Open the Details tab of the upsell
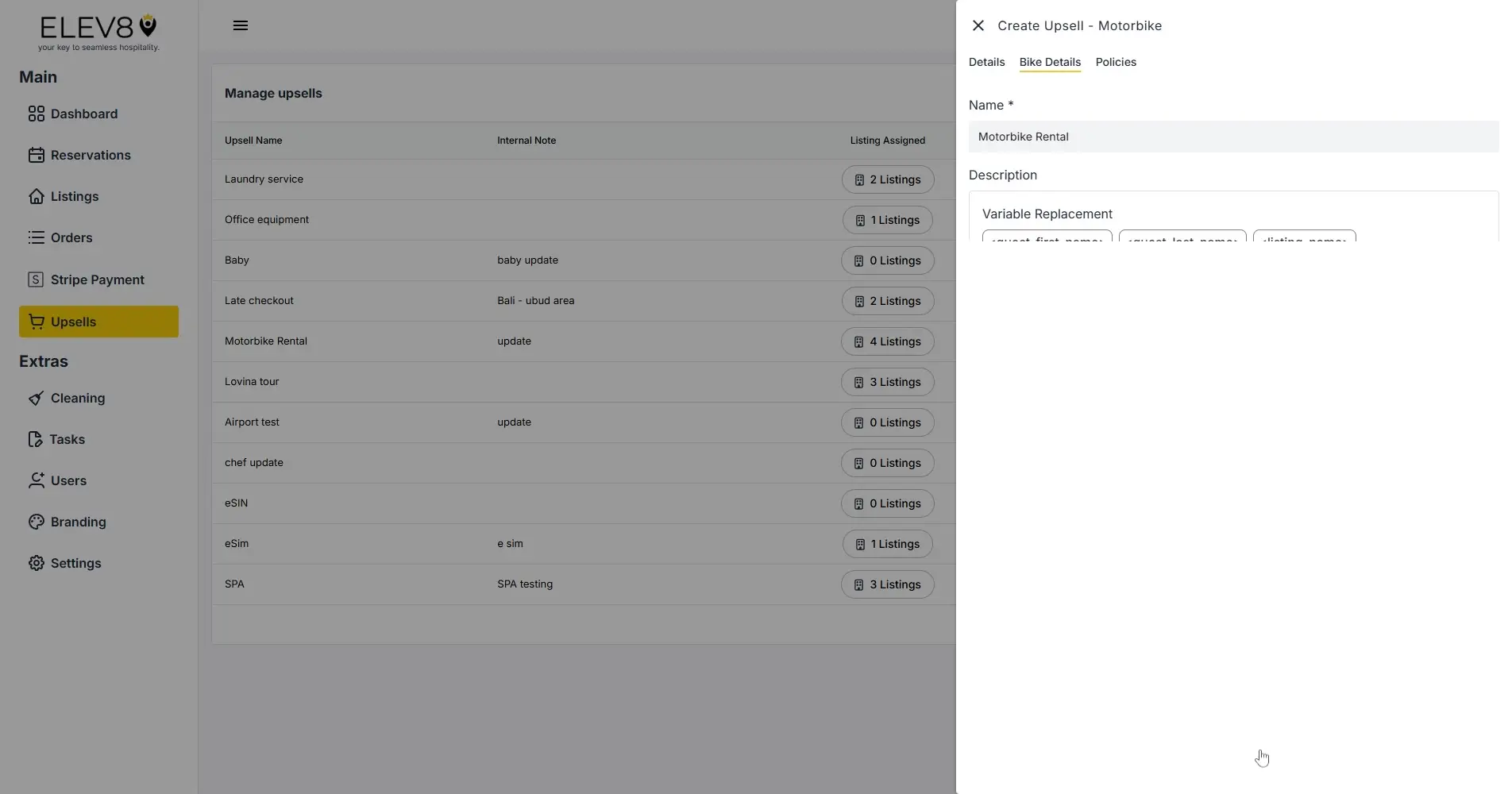 [x=986, y=62]
